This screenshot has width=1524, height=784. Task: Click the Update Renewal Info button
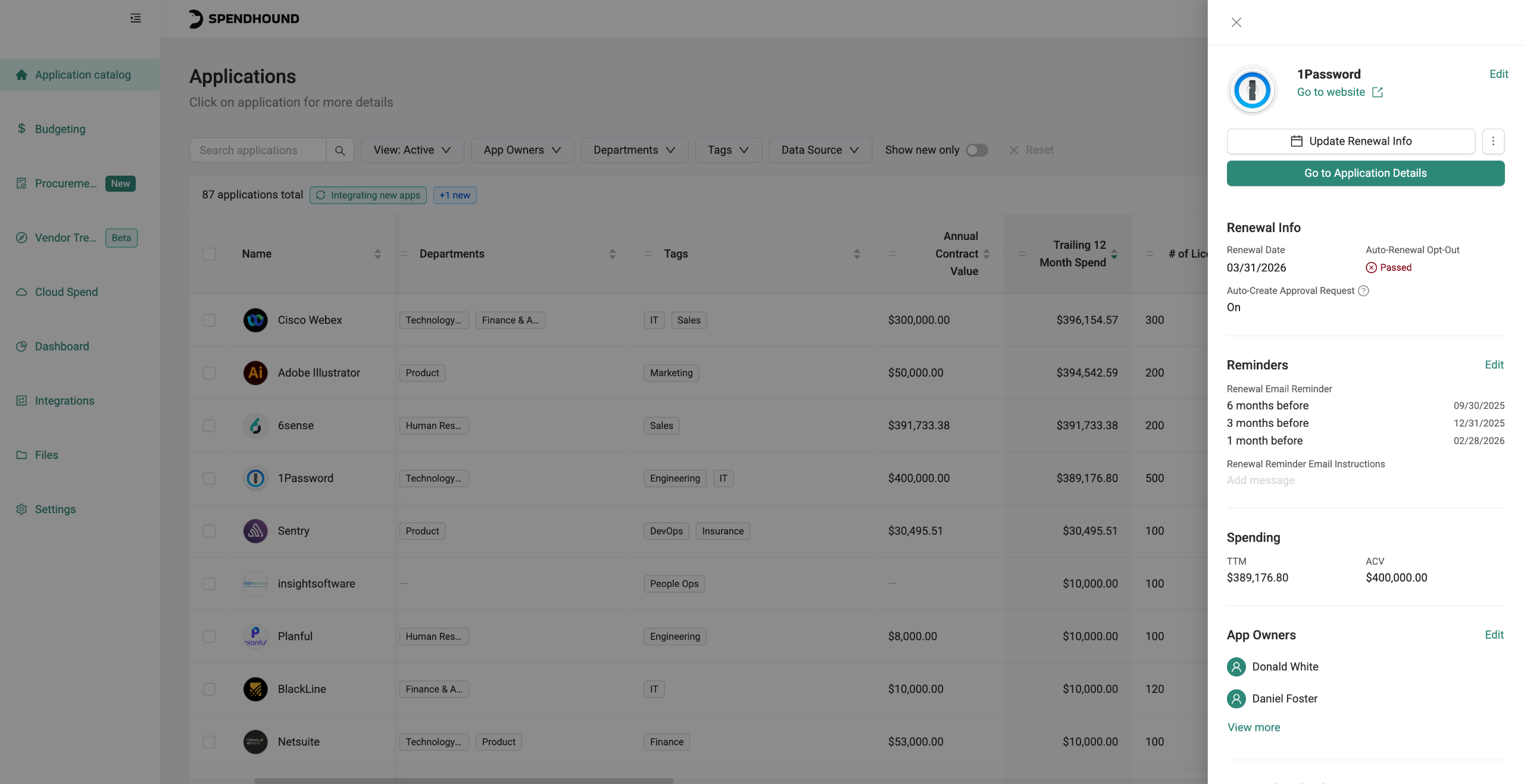point(1351,142)
